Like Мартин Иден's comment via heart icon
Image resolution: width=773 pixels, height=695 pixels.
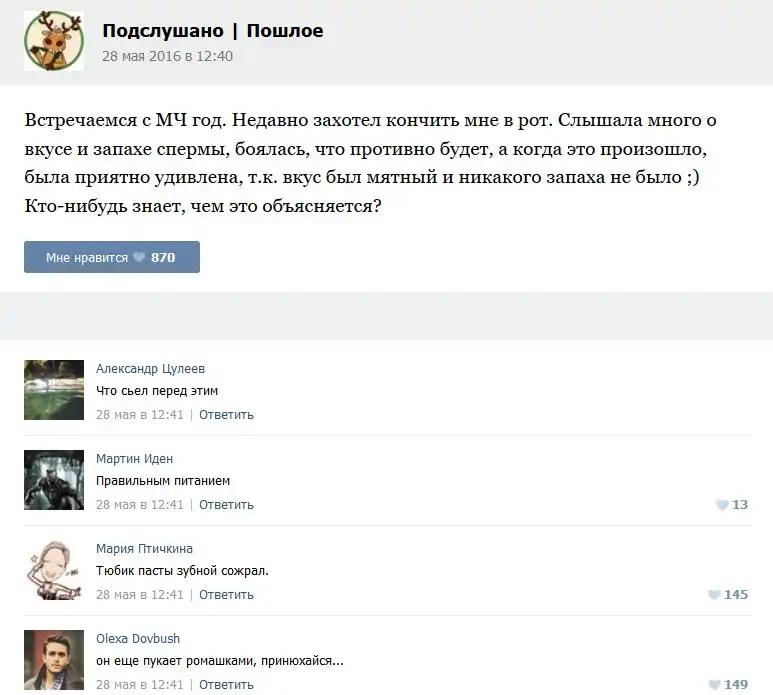(722, 505)
